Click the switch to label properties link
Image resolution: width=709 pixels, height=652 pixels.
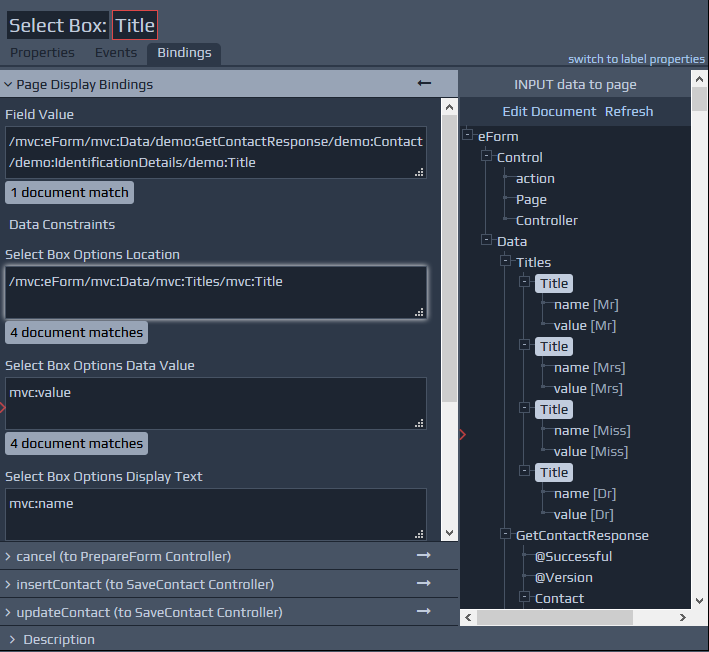coord(636,59)
